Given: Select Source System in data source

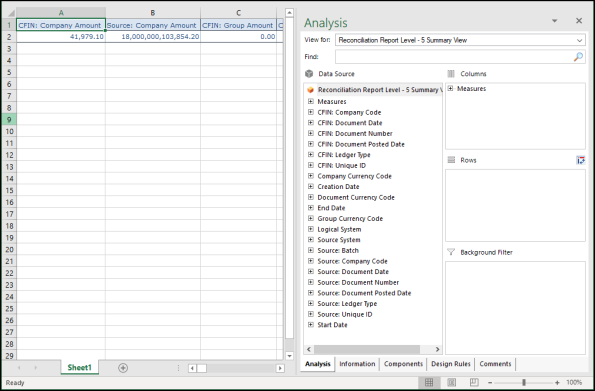Looking at the screenshot, I should click(x=339, y=240).
